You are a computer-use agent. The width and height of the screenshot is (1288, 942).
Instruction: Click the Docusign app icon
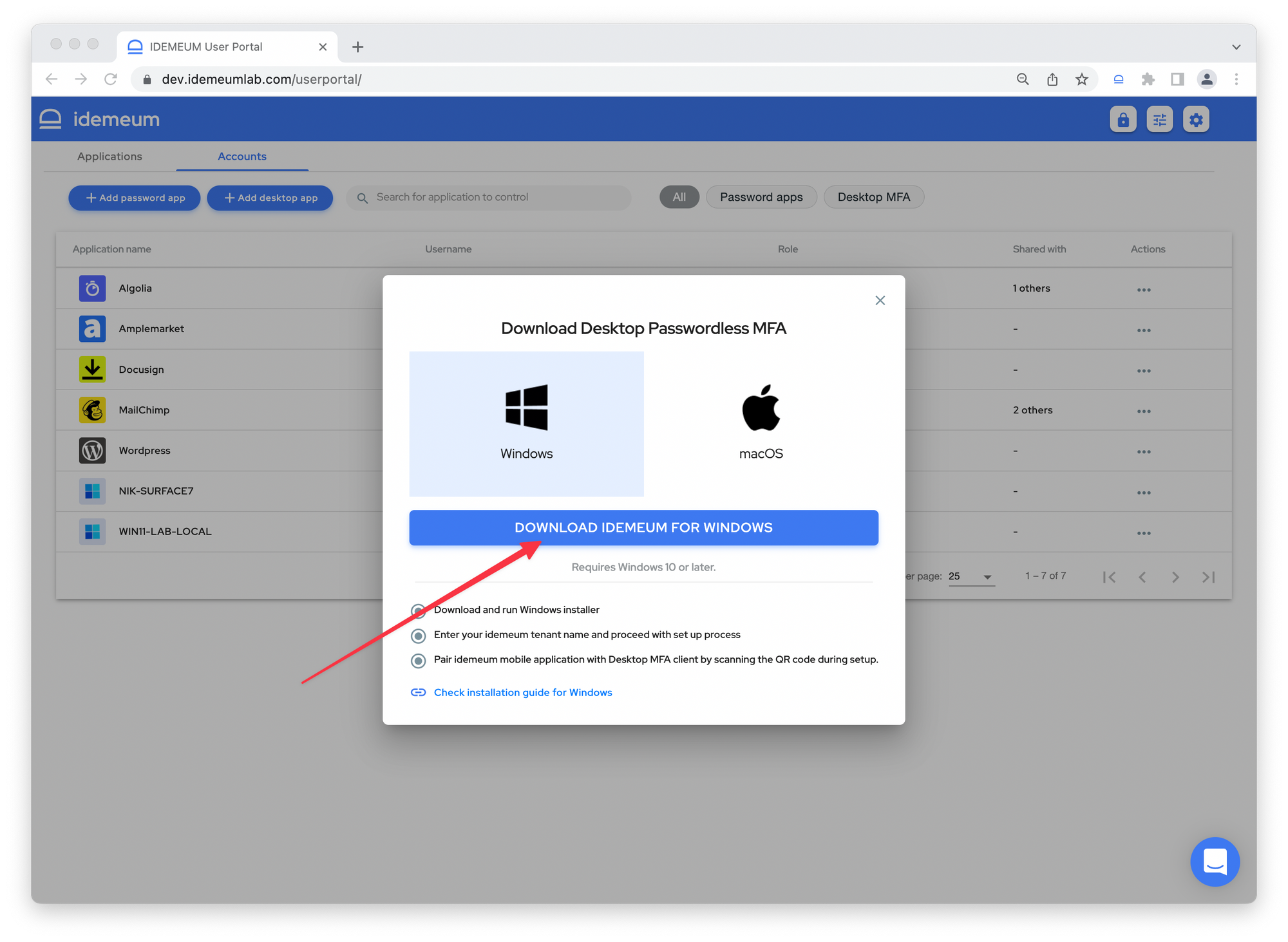[92, 370]
